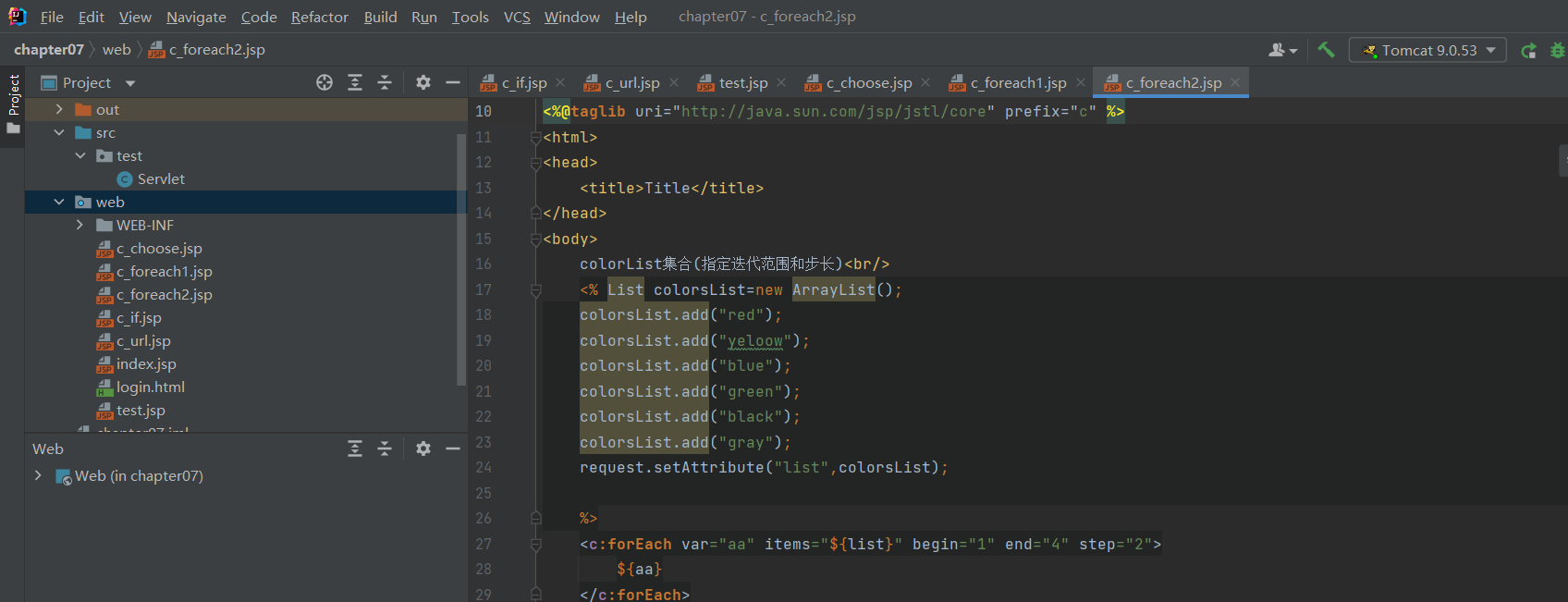This screenshot has width=1568, height=602.
Task: Open the VCS menu
Action: pos(517,17)
